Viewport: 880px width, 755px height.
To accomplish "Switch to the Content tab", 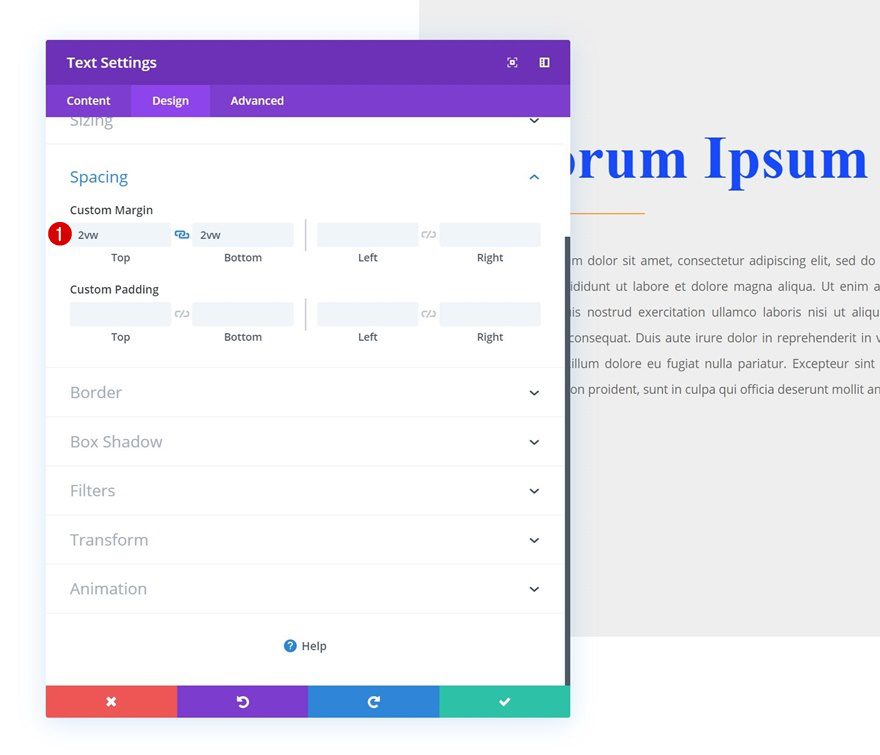I will [88, 100].
